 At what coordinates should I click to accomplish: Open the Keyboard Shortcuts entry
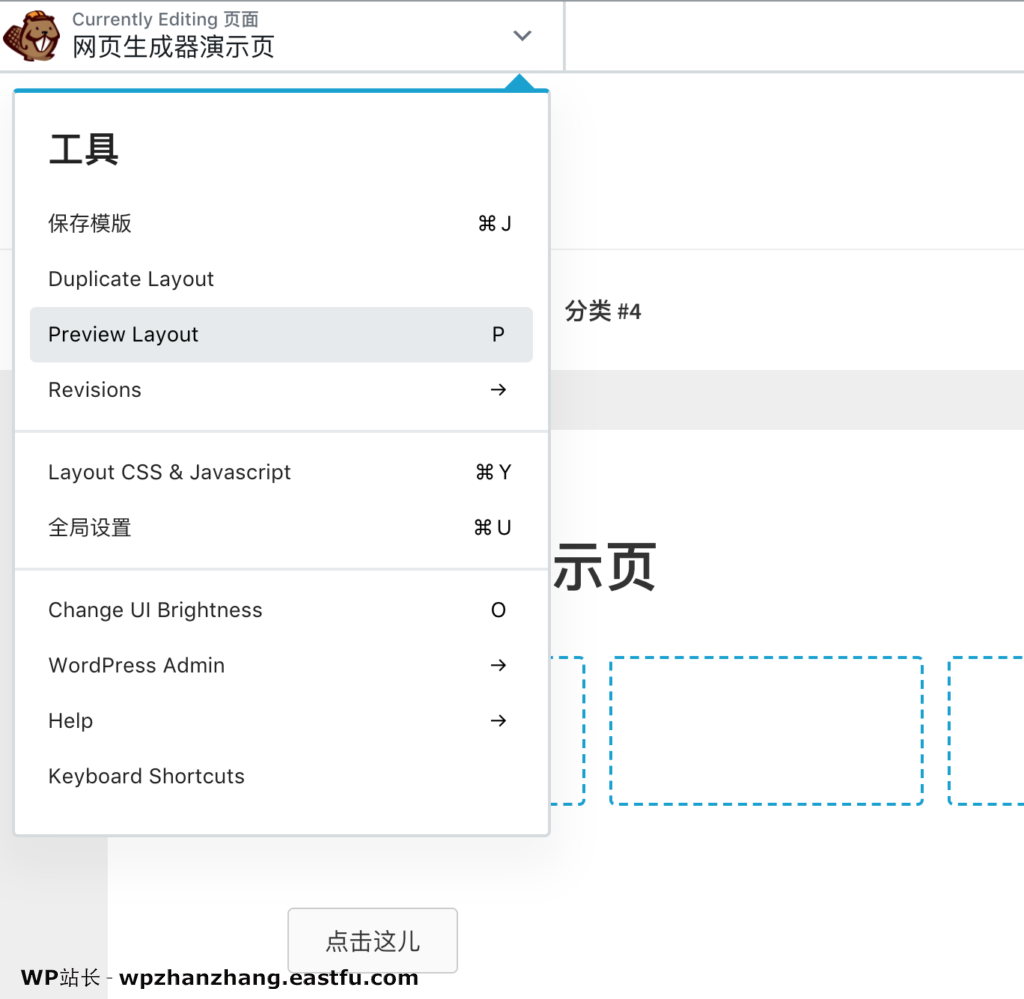tap(146, 776)
